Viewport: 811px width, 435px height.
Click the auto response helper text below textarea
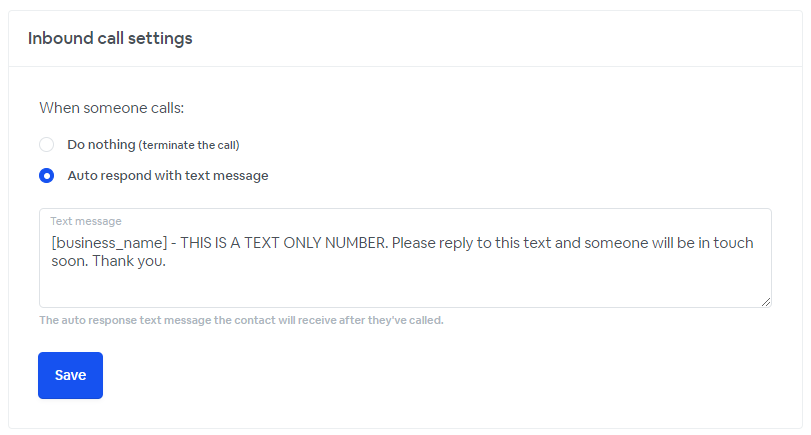click(x=241, y=321)
